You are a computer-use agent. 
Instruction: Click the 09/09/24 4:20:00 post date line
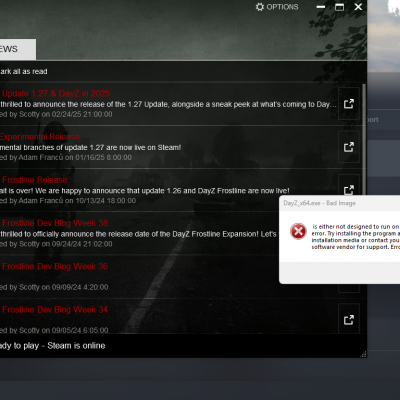click(54, 287)
